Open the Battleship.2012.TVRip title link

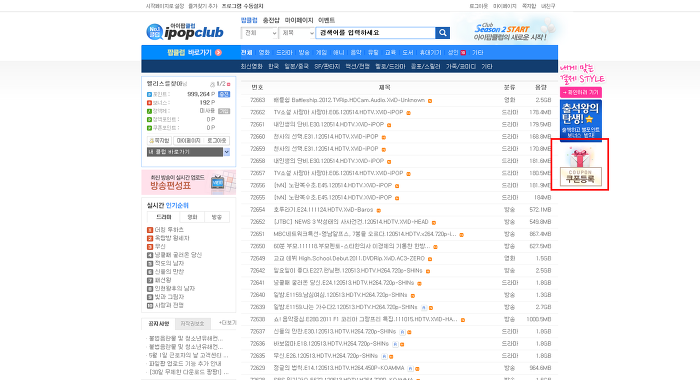(349, 100)
